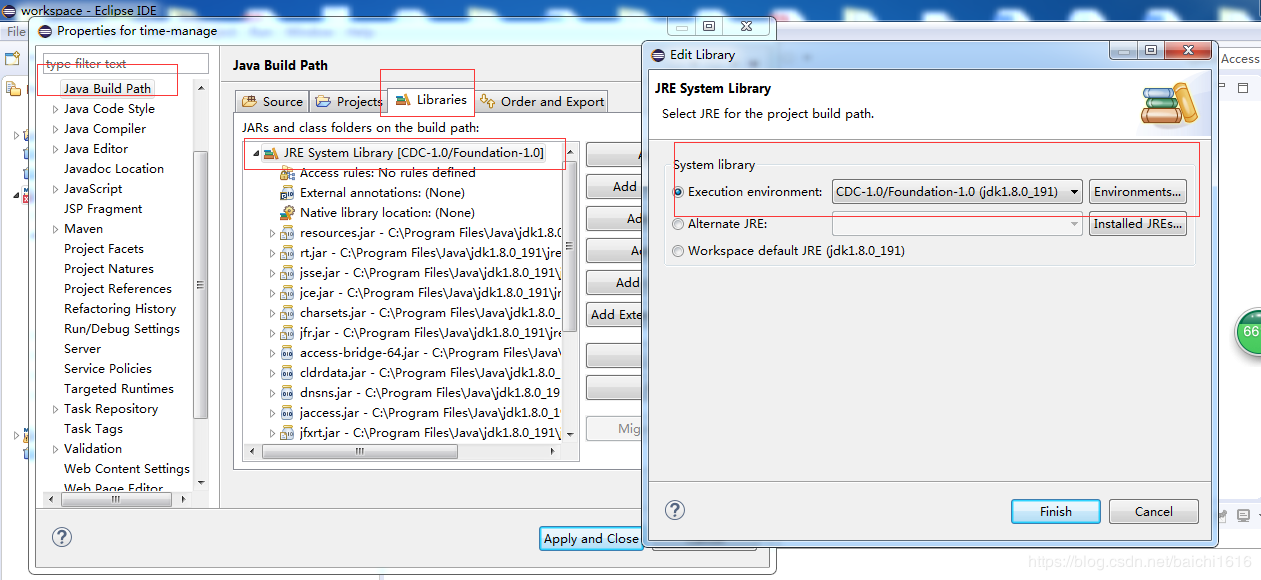Select JSP Fragment in the tree

click(103, 209)
